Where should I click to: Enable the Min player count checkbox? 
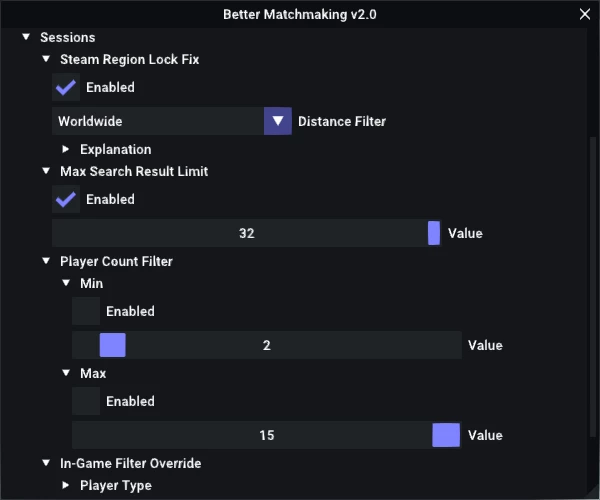(x=86, y=311)
